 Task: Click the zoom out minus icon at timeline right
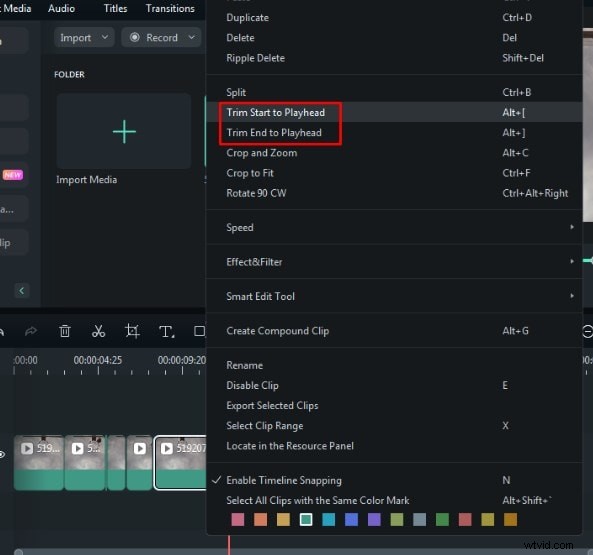pos(588,332)
